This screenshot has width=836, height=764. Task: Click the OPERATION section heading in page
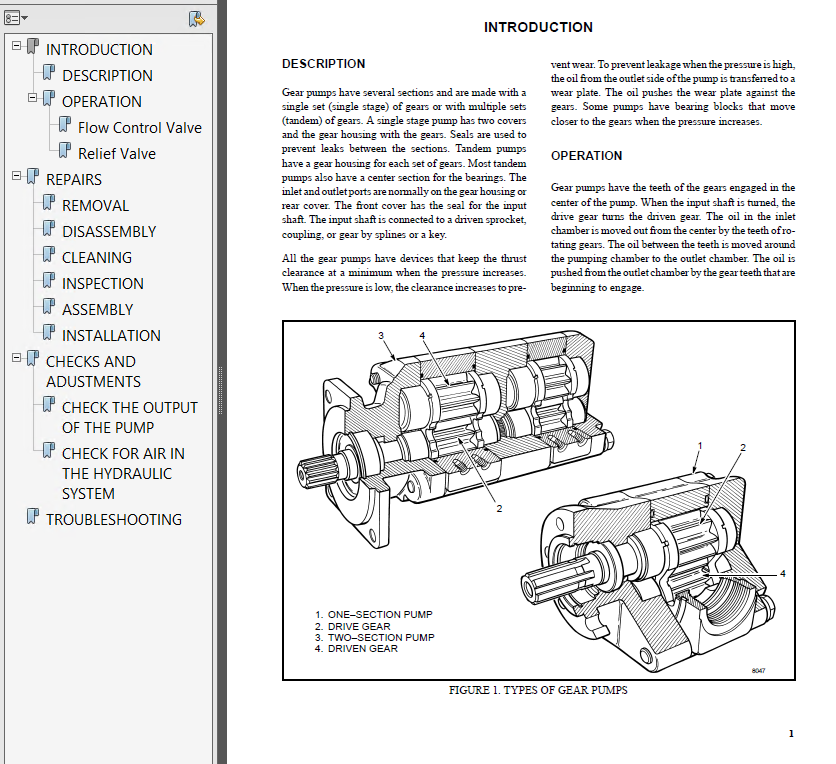tap(586, 156)
